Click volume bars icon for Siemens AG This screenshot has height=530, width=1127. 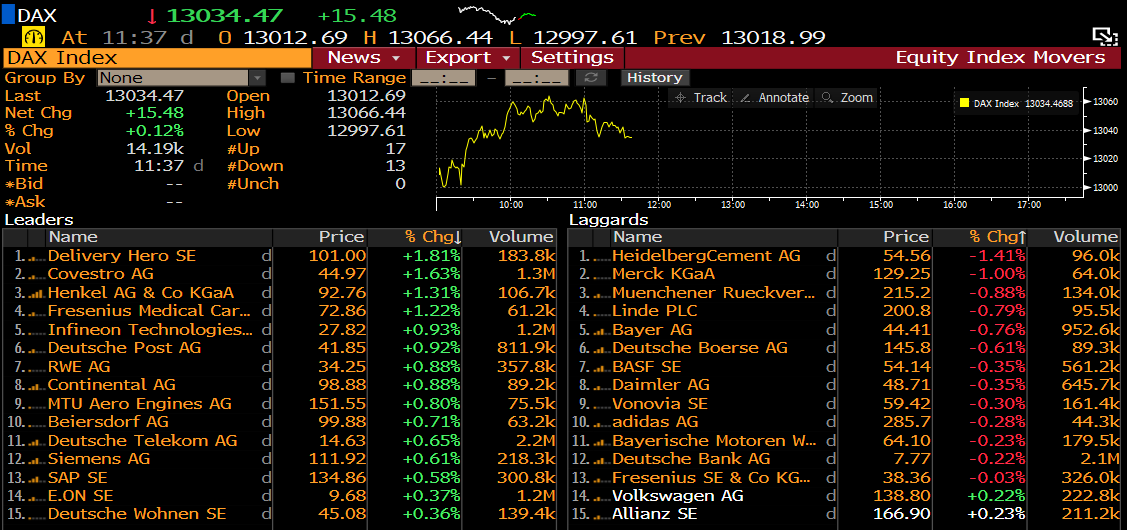(x=37, y=460)
